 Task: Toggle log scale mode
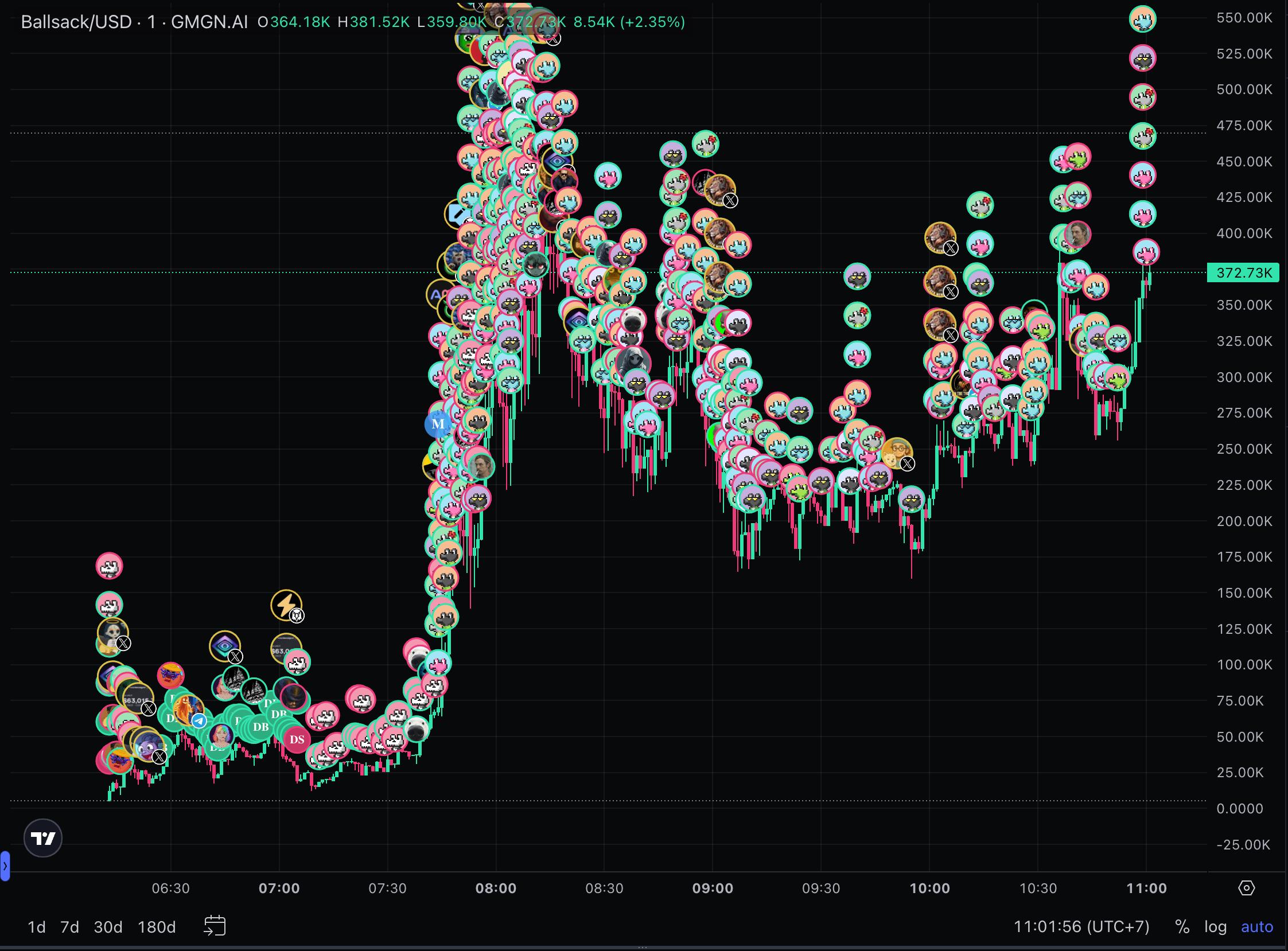(x=1215, y=927)
